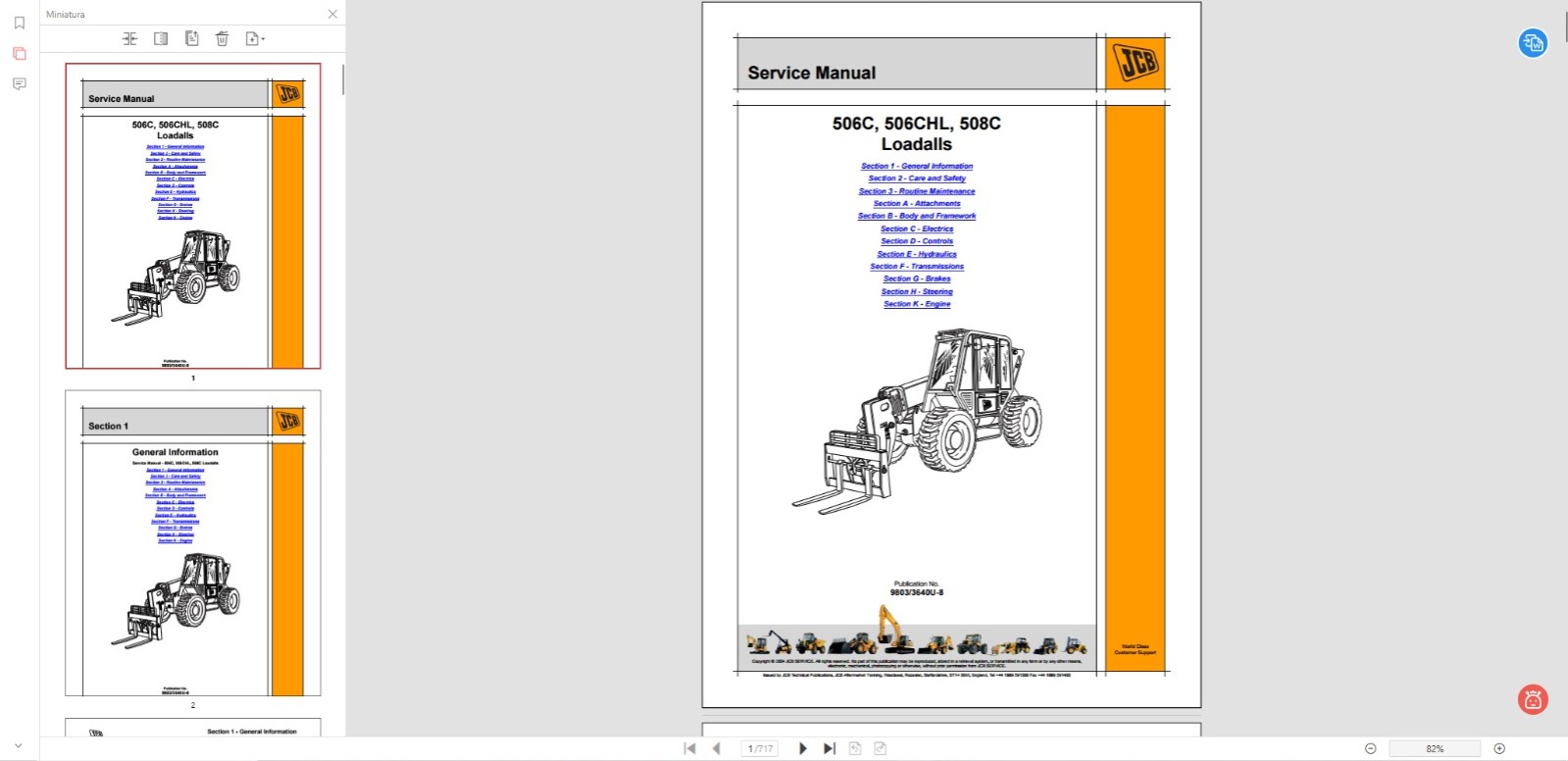Image resolution: width=1568 pixels, height=761 pixels.
Task: Click the Loadall machine illustration on main page
Action: [x=917, y=422]
